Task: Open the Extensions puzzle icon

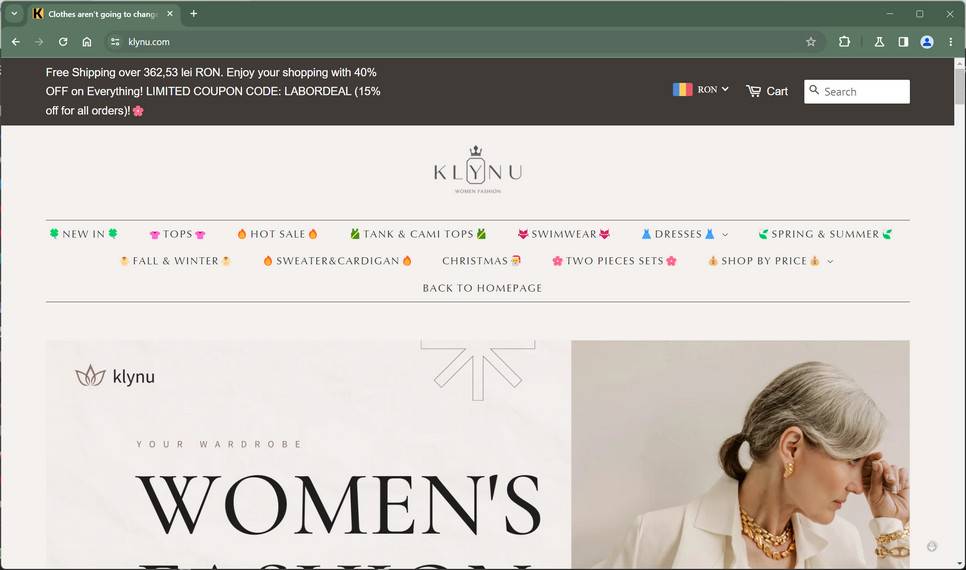Action: pos(844,42)
